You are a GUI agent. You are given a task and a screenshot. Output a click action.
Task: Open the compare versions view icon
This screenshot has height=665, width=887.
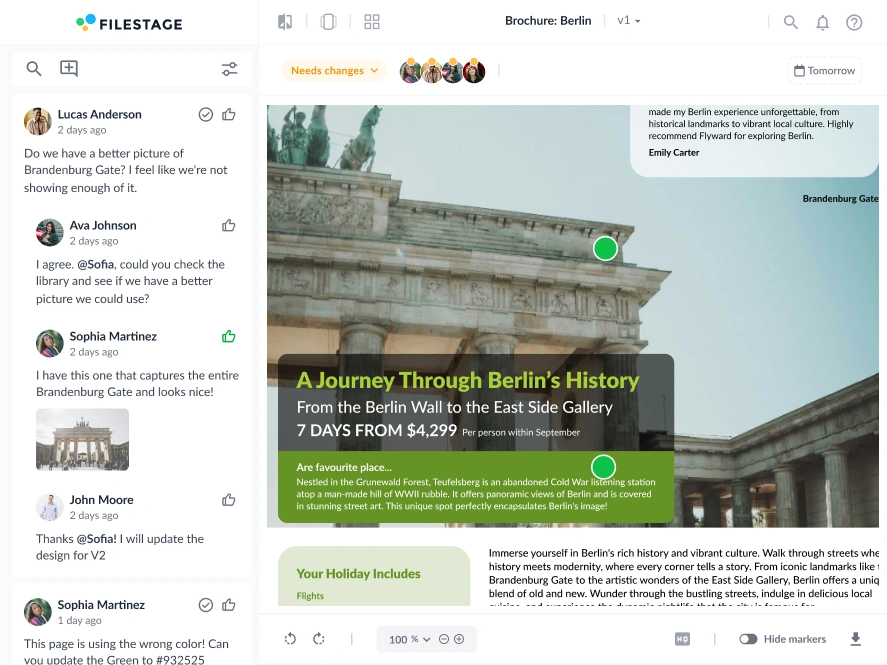(285, 22)
